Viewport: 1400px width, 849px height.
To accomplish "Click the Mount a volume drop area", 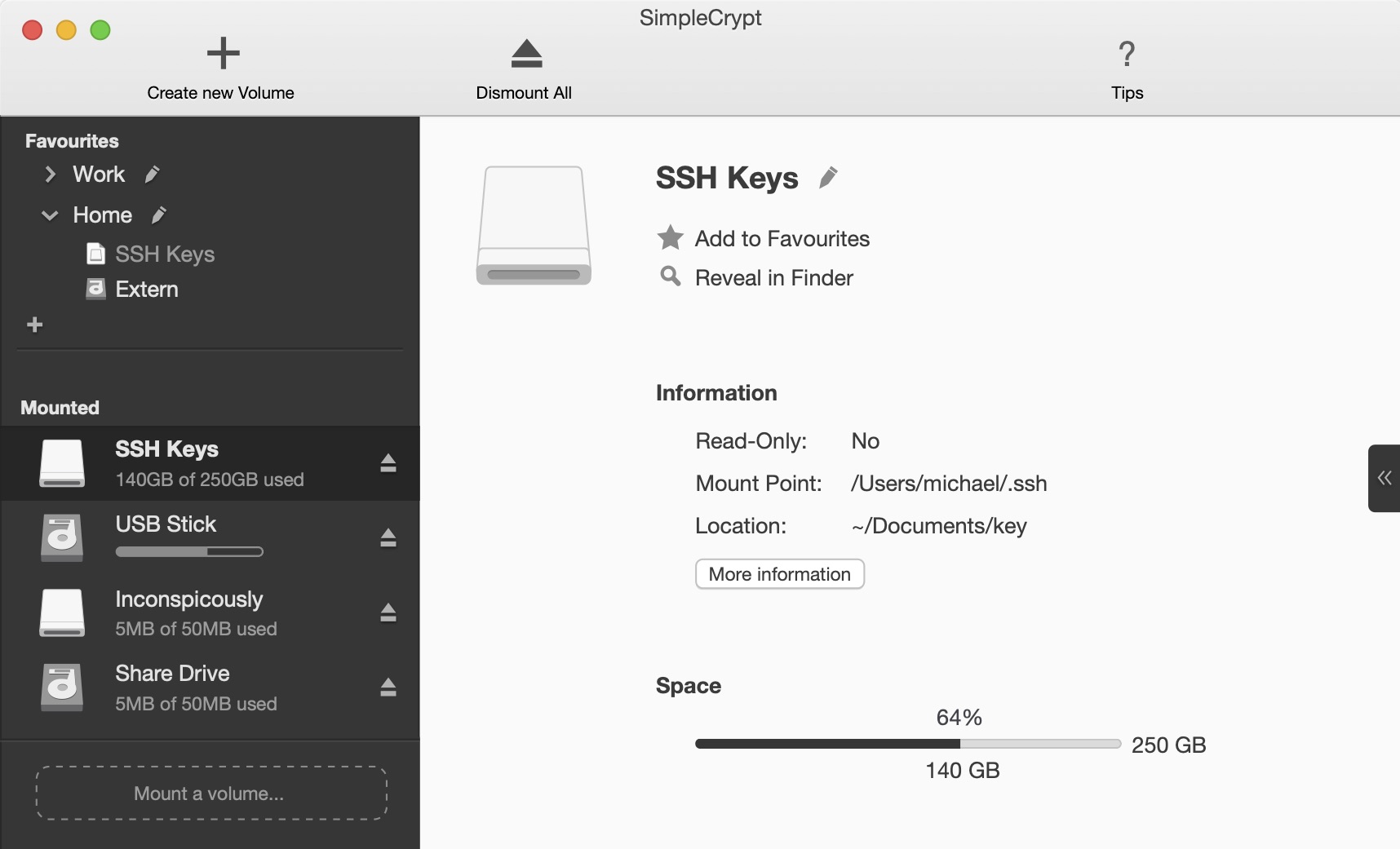I will [x=211, y=793].
